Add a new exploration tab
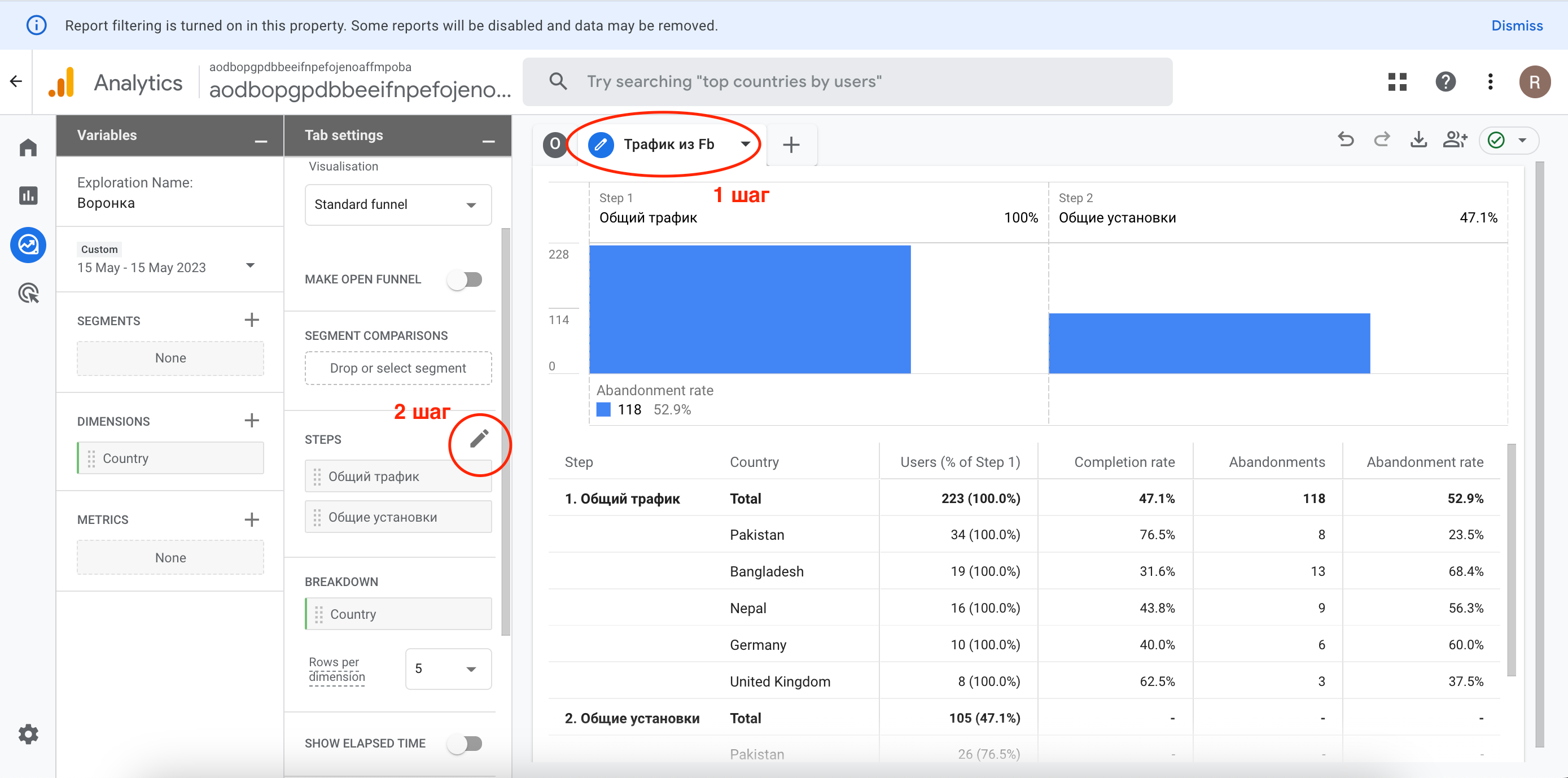Image resolution: width=1568 pixels, height=778 pixels. [x=791, y=145]
